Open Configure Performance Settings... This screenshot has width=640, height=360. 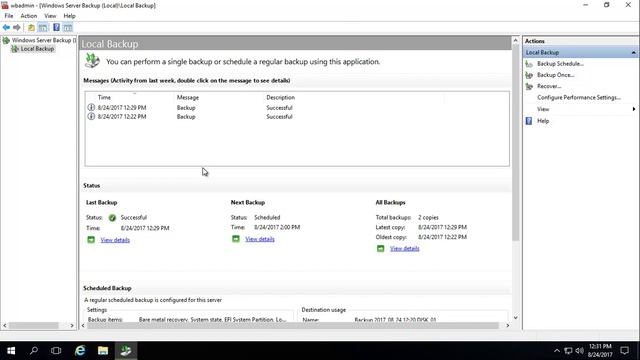pos(579,98)
